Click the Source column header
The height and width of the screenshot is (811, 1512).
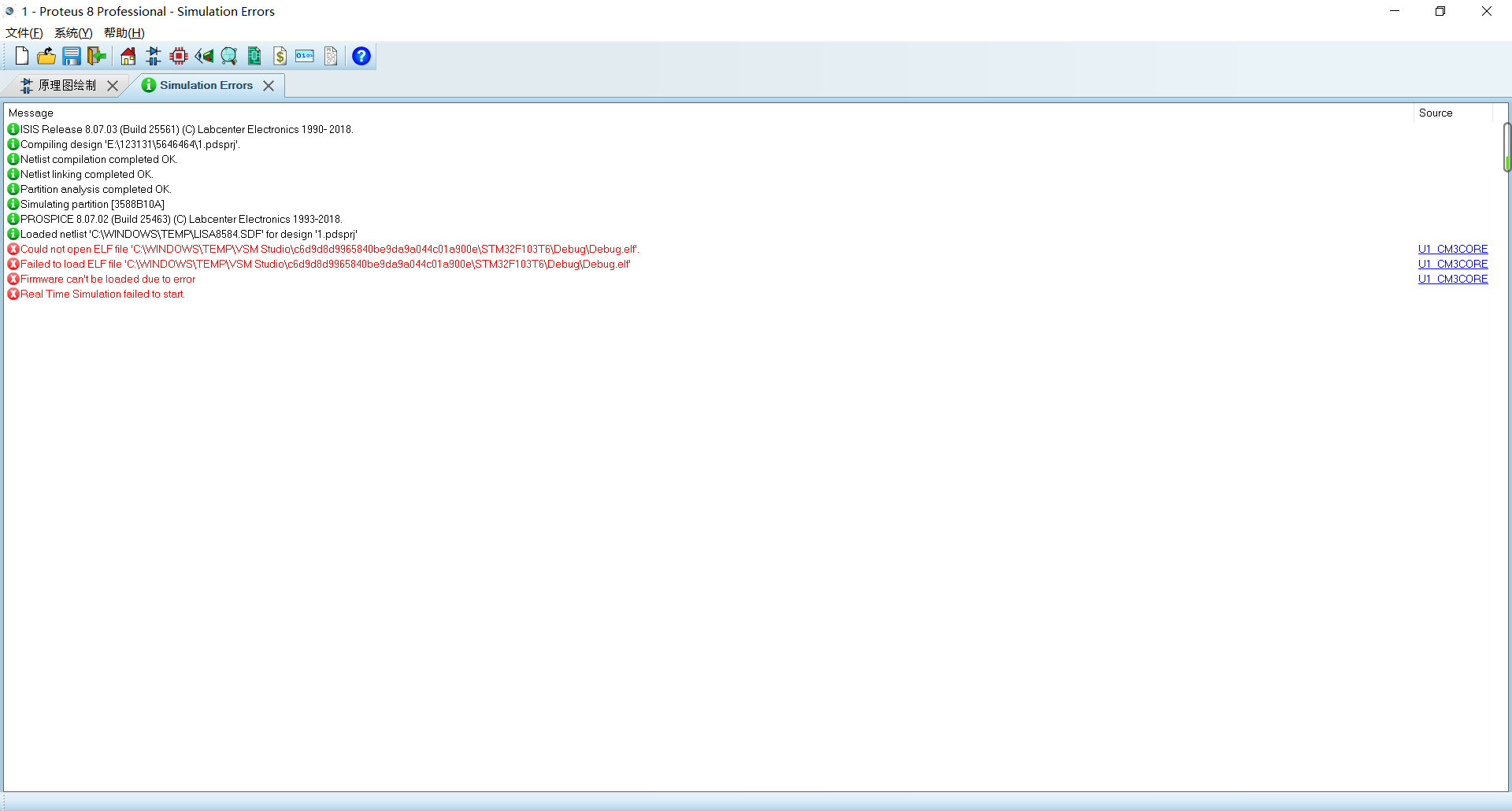coord(1453,113)
